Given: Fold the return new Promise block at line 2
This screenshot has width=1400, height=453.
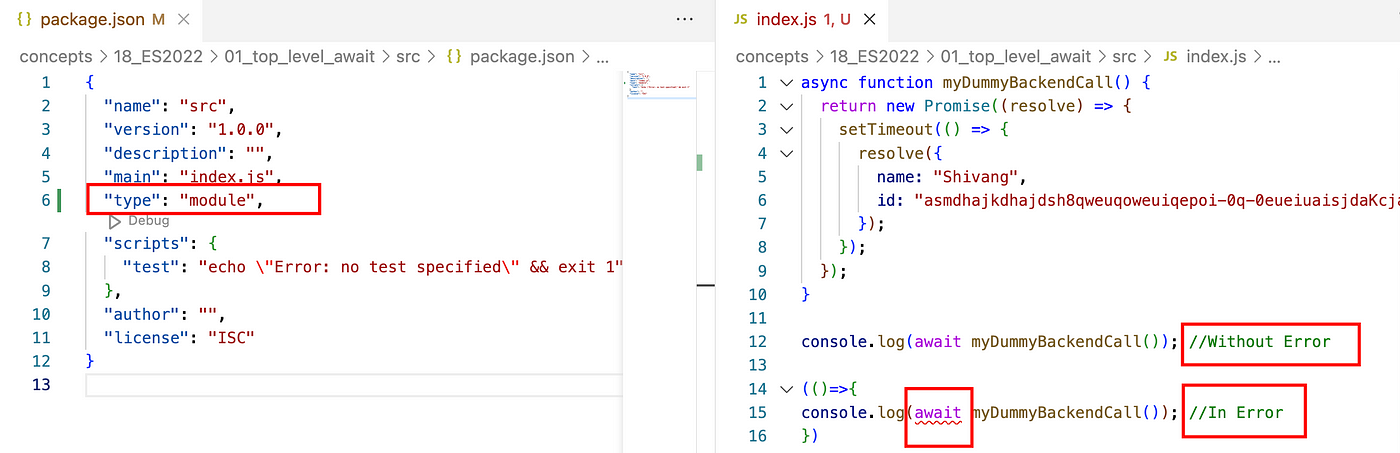Looking at the screenshot, I should pos(785,106).
